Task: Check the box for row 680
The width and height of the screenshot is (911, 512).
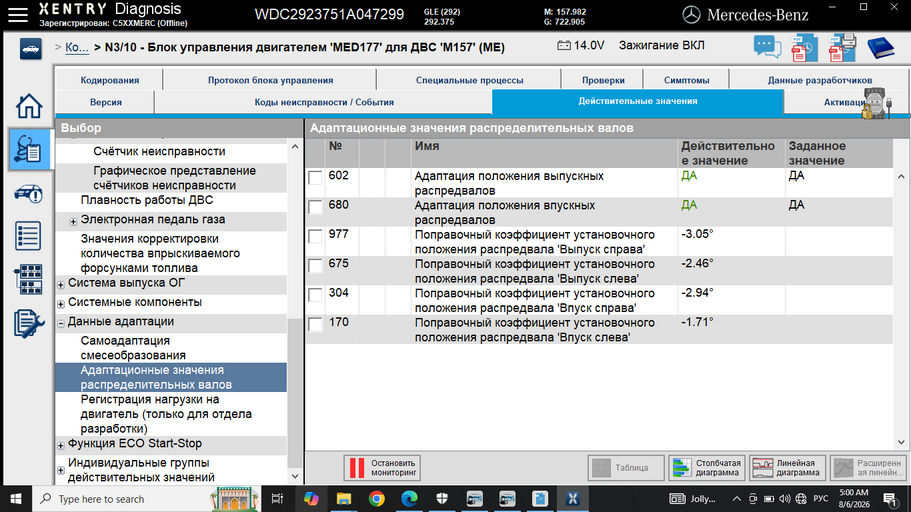Action: (315, 207)
